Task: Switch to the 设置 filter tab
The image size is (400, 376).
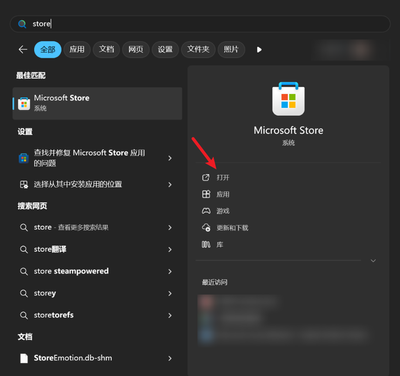Action: coord(165,50)
